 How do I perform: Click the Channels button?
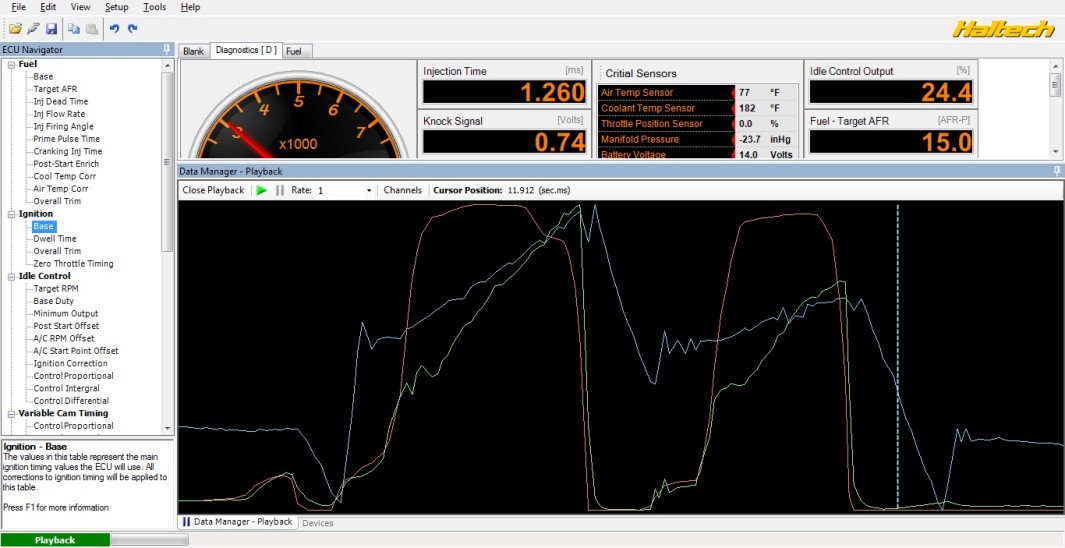coord(402,190)
